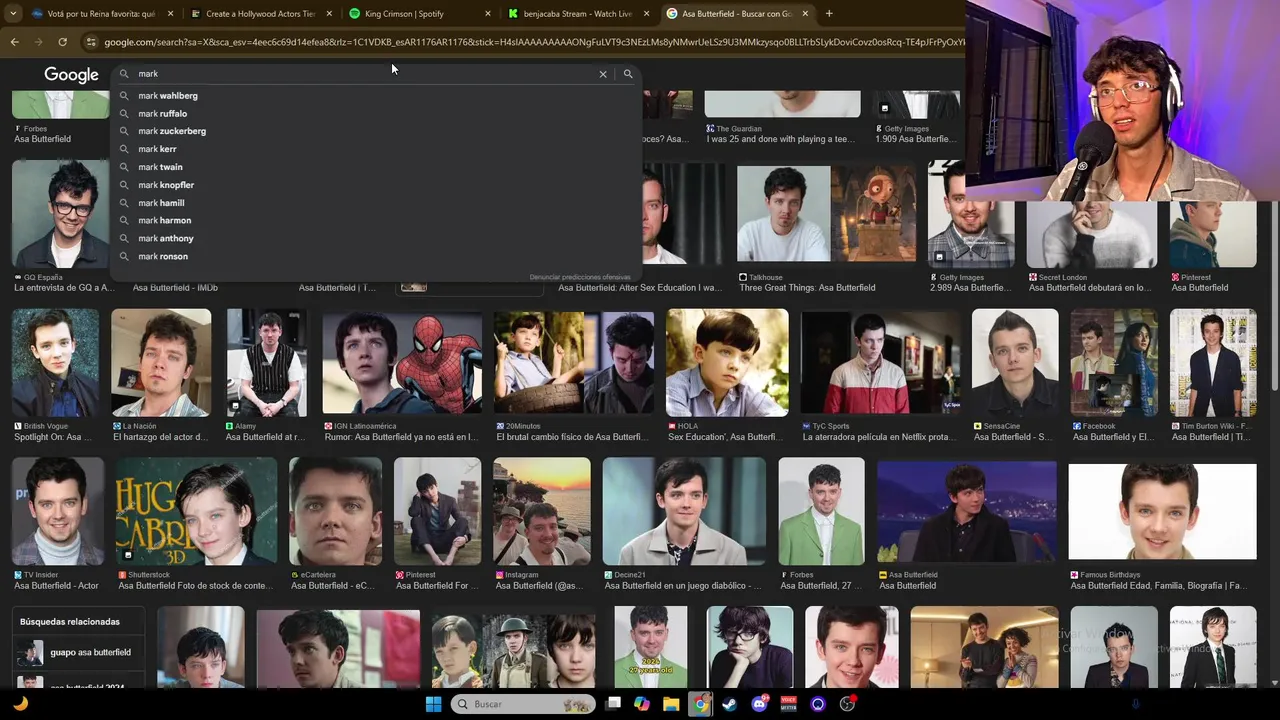
Task: Click the 'Búsquedas relacionadas' heading
Action: [70, 622]
